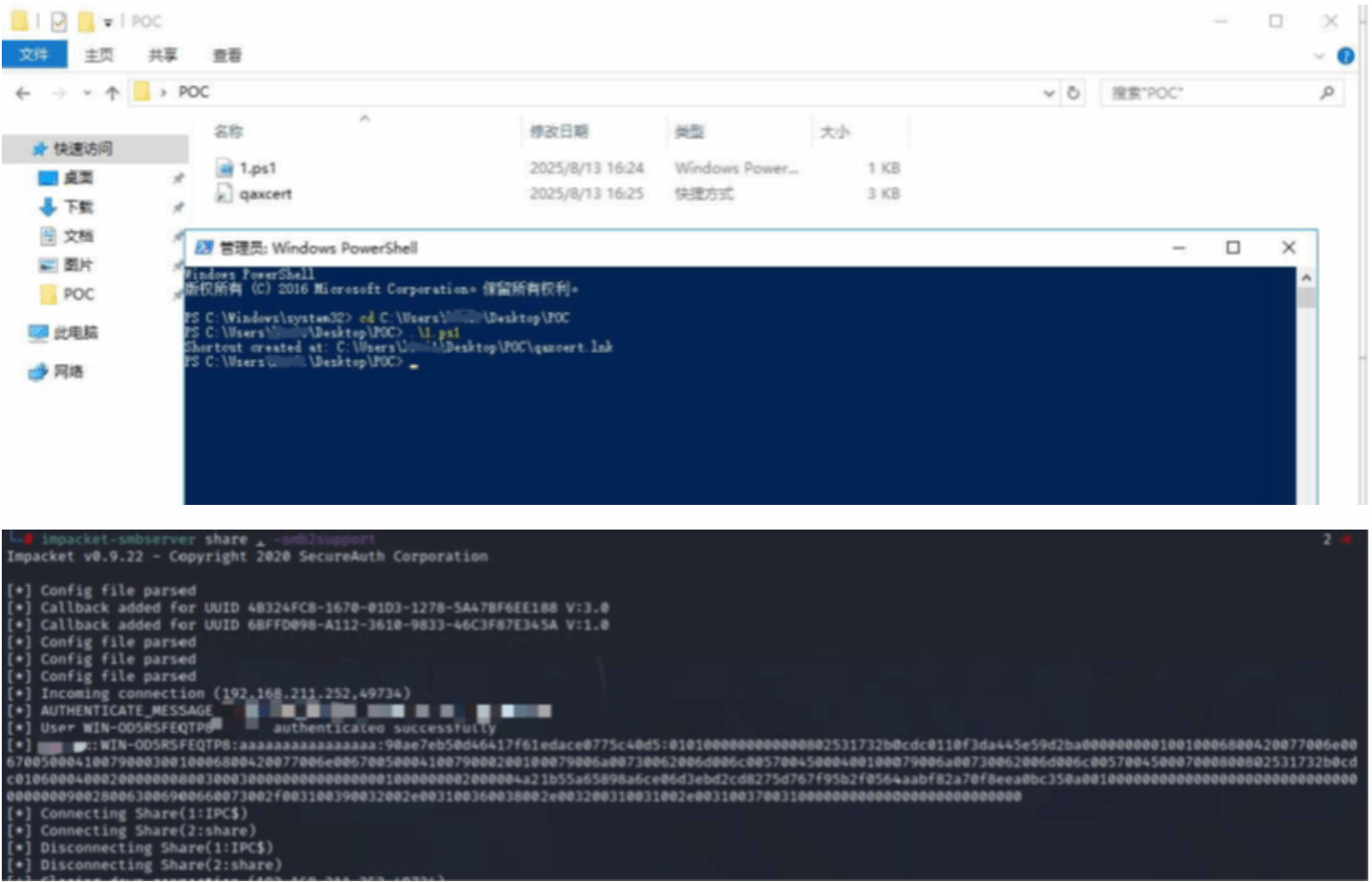
Task: Select 网络 in navigation pane
Action: [x=69, y=372]
